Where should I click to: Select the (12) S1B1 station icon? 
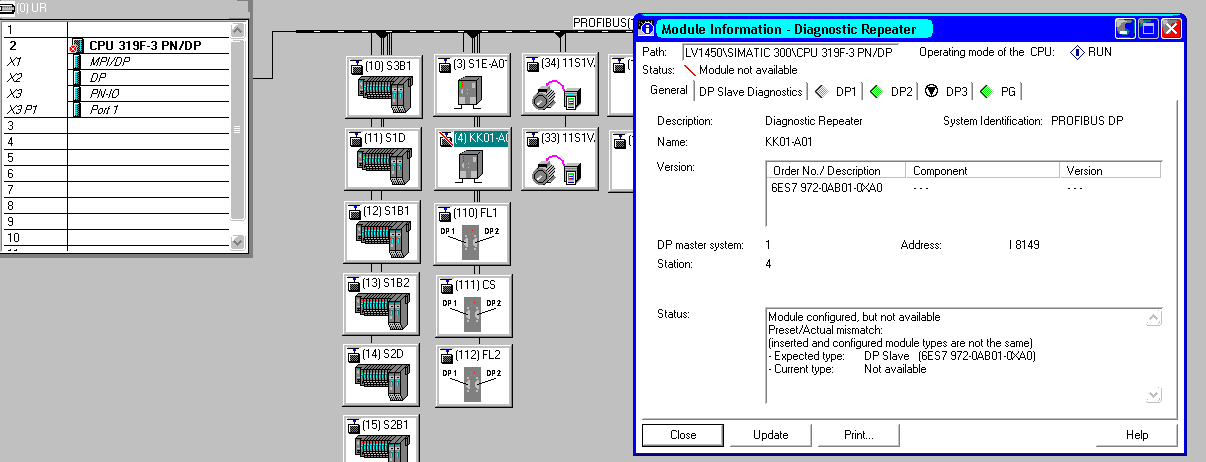(384, 233)
